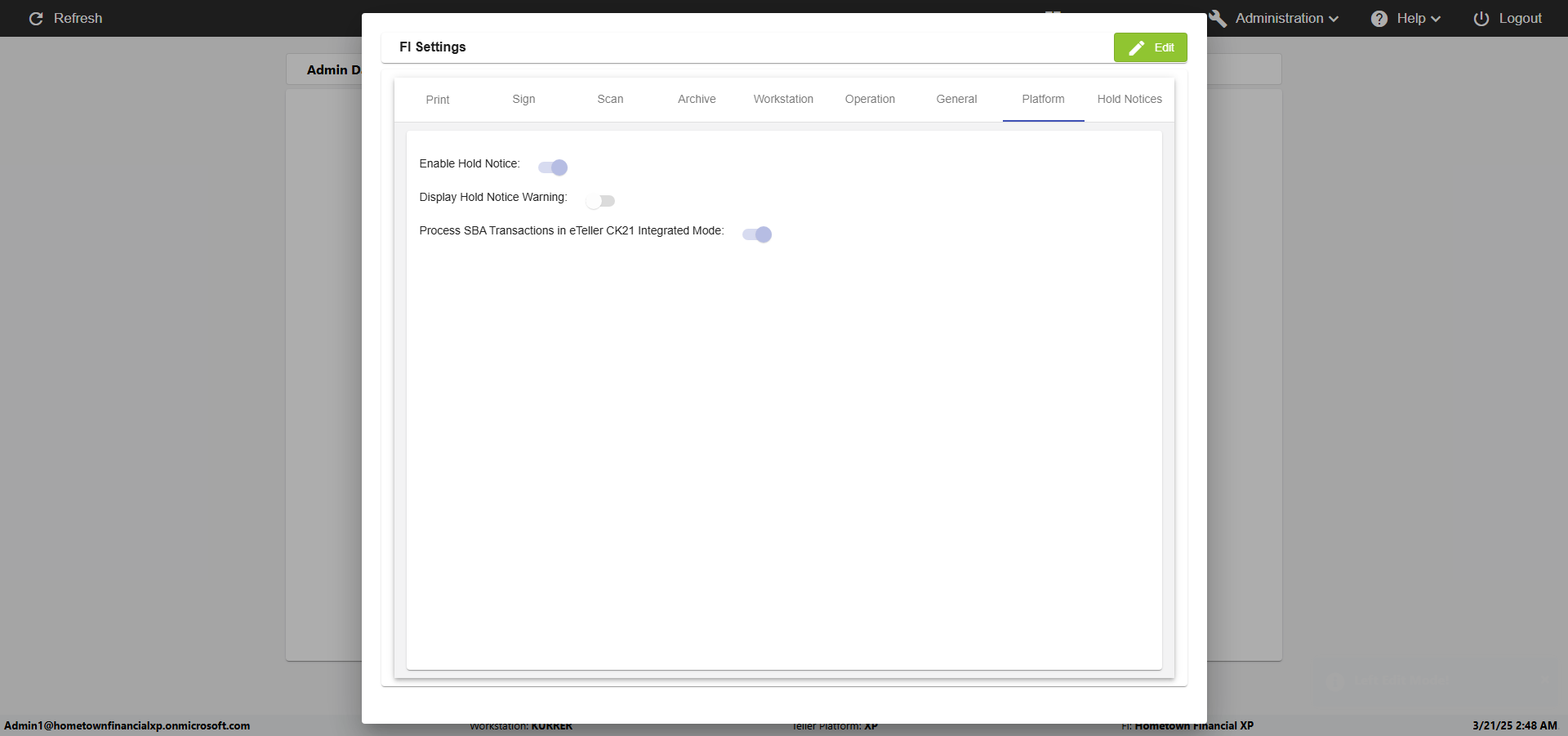Expand the Administration dropdown chevron
1568x736 pixels.
1334,19
